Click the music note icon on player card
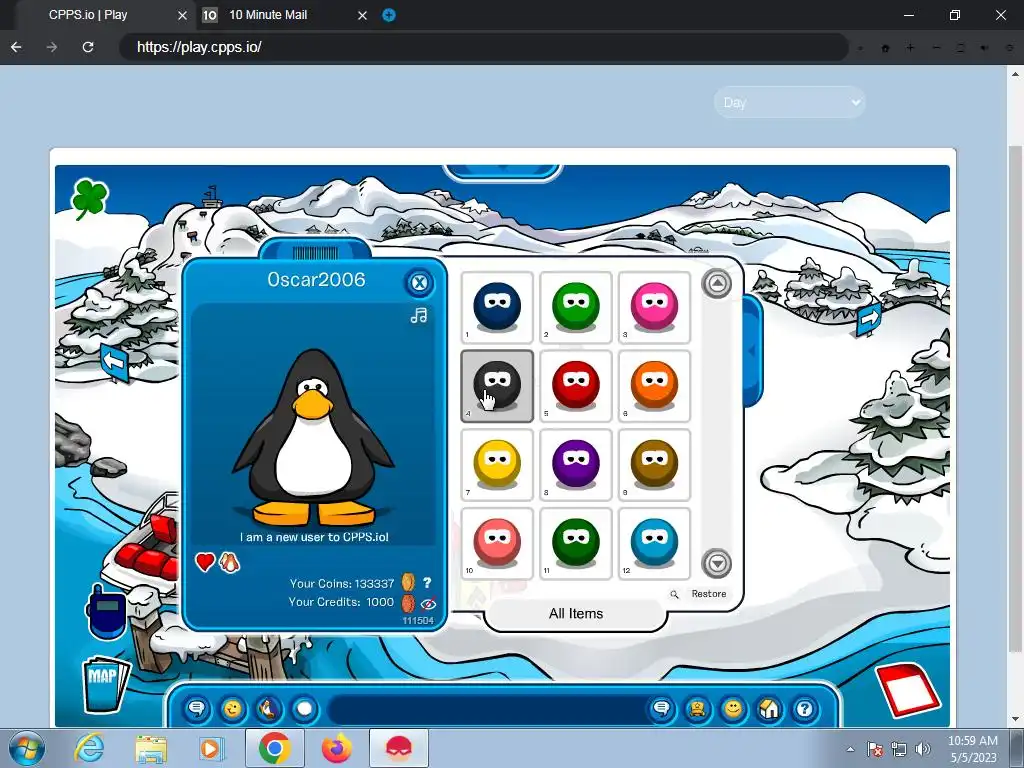 pyautogui.click(x=419, y=315)
